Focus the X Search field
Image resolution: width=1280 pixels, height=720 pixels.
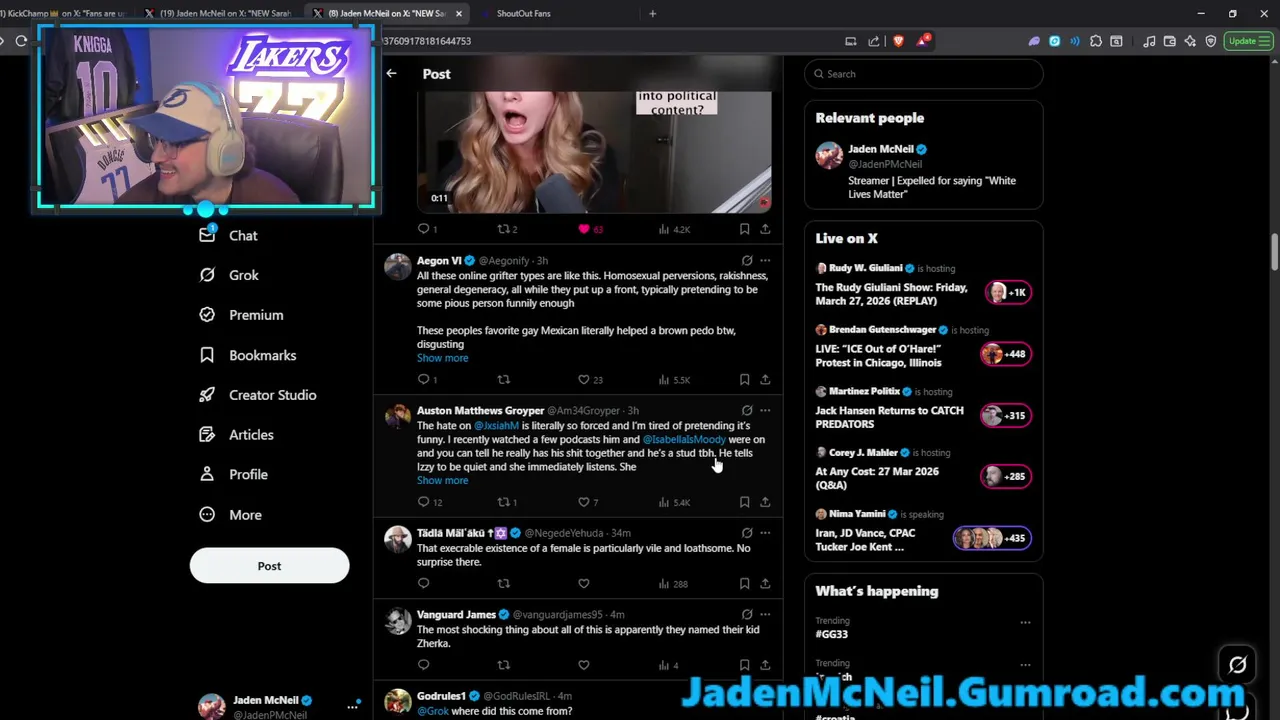(924, 74)
